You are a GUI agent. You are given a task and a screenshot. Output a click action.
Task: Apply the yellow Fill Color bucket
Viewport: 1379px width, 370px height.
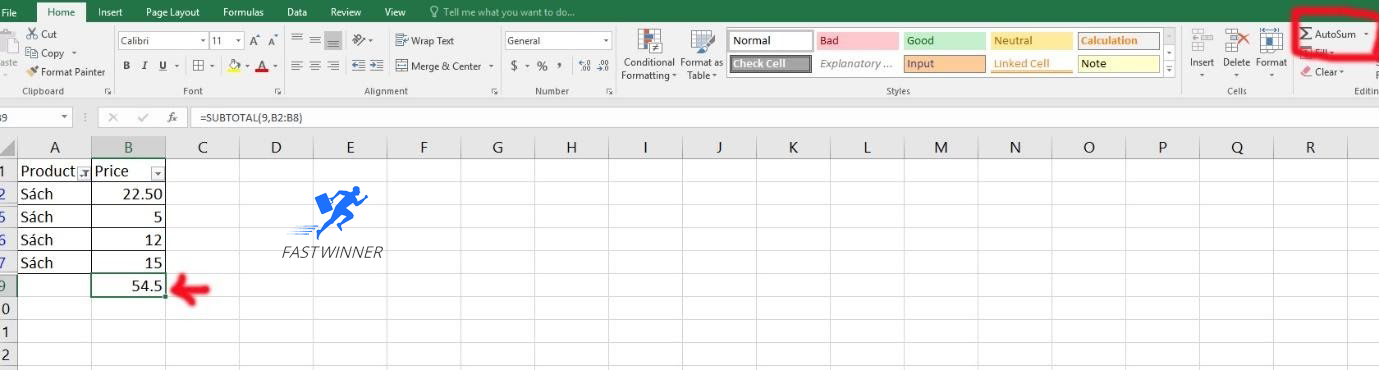click(234, 66)
